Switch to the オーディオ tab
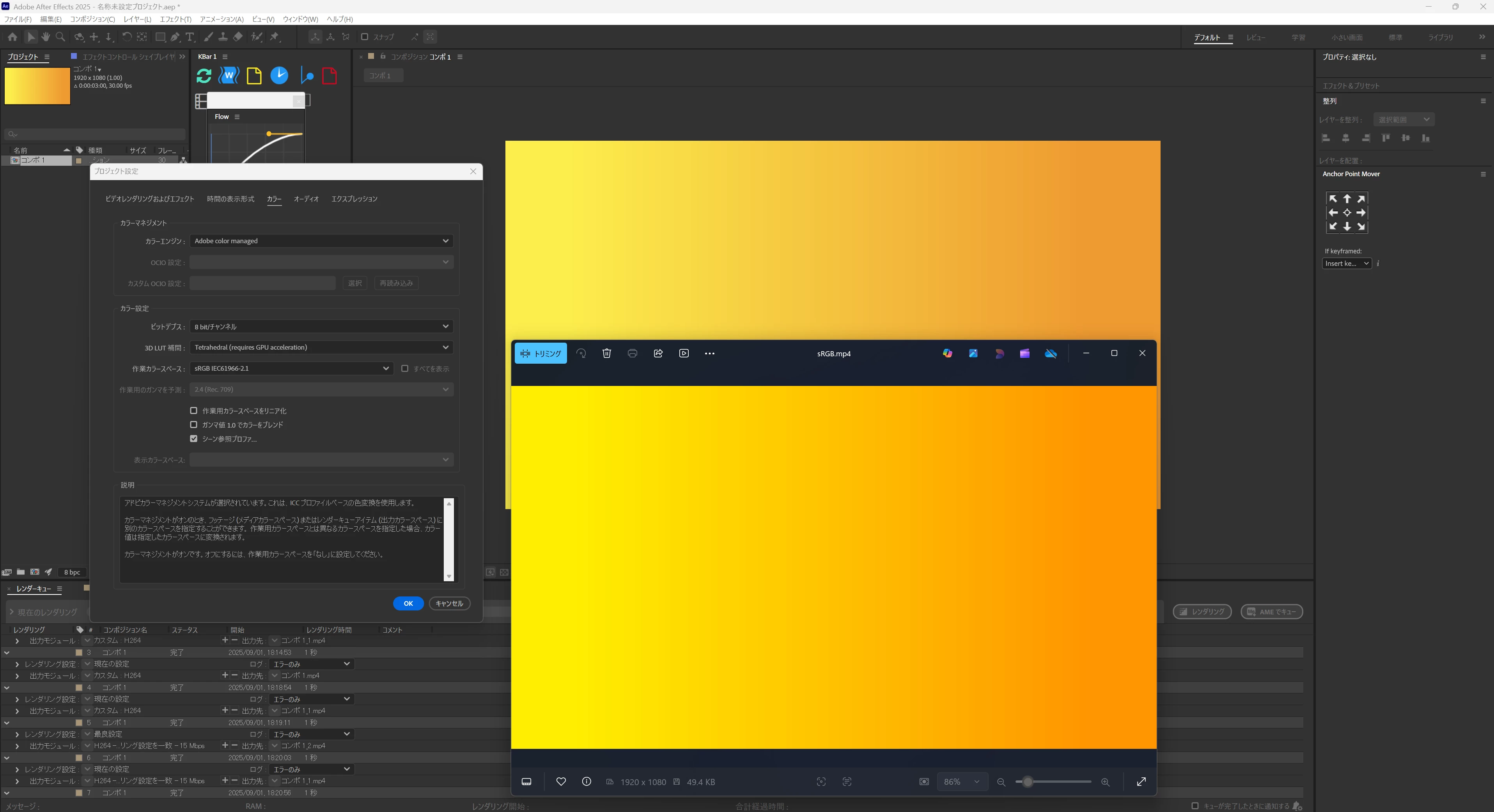Image resolution: width=1494 pixels, height=812 pixels. pos(306,199)
